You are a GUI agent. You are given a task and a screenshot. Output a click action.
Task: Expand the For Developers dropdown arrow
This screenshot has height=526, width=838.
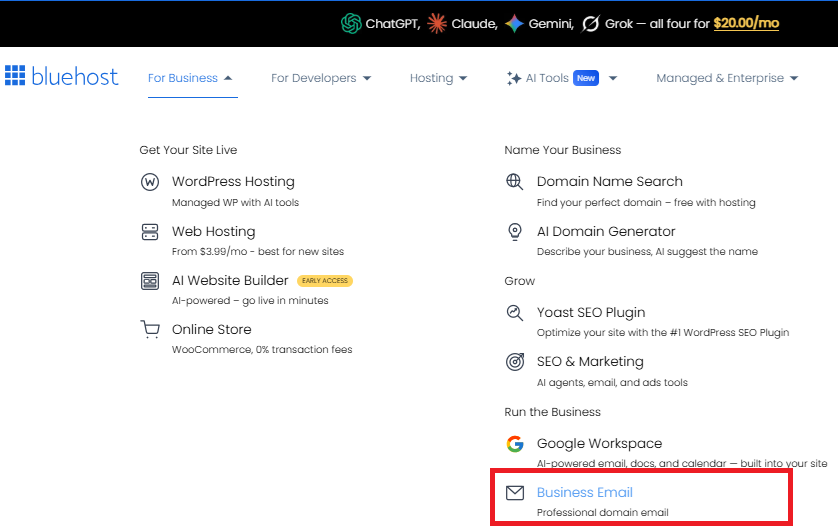[x=367, y=78]
